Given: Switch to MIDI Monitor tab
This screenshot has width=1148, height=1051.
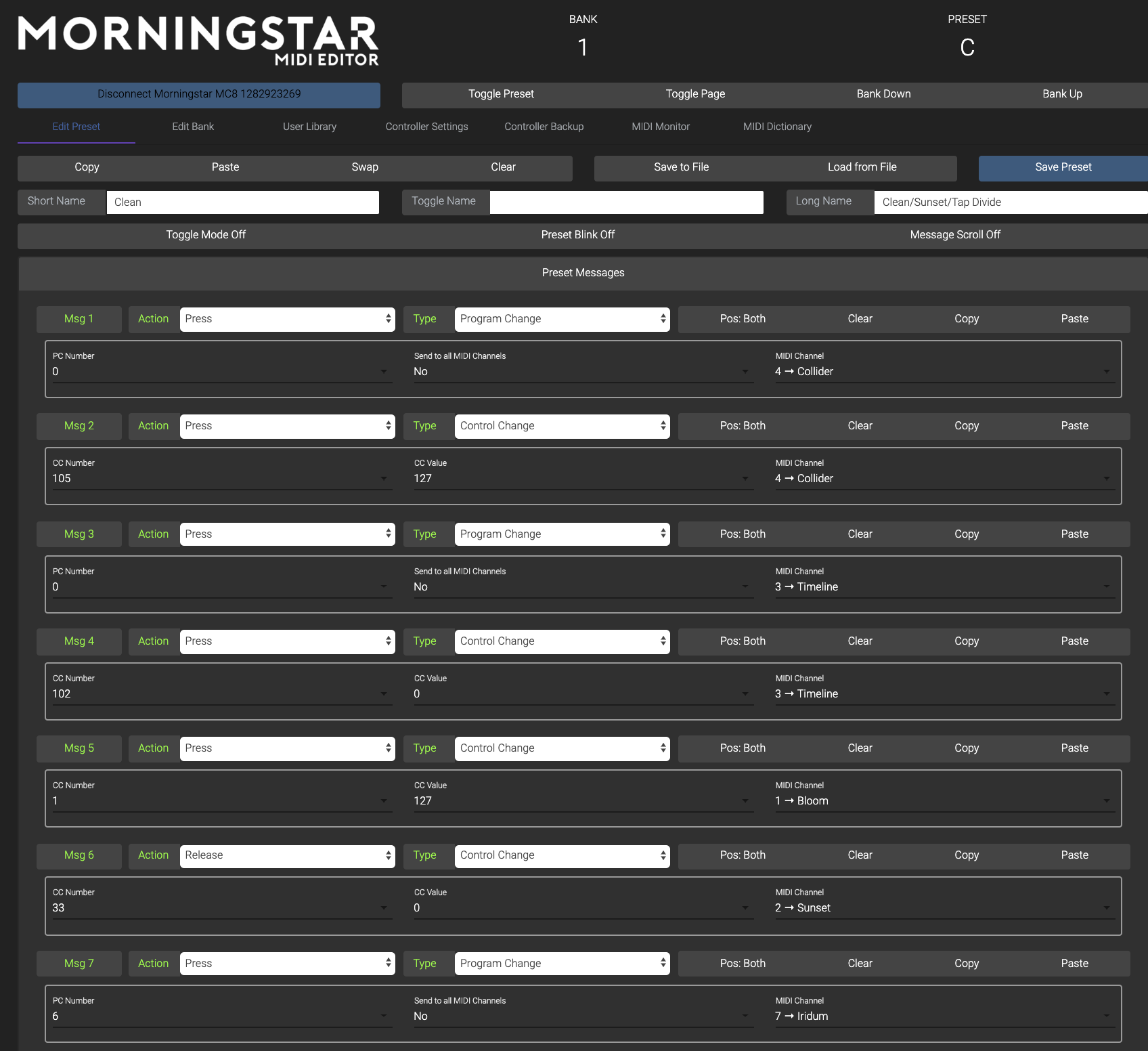Looking at the screenshot, I should coord(661,127).
